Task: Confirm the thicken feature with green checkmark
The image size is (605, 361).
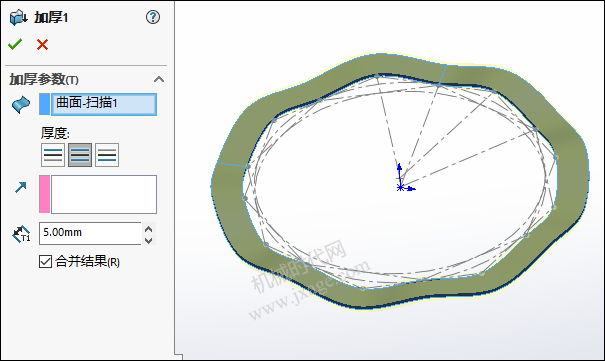Action: pyautogui.click(x=15, y=45)
